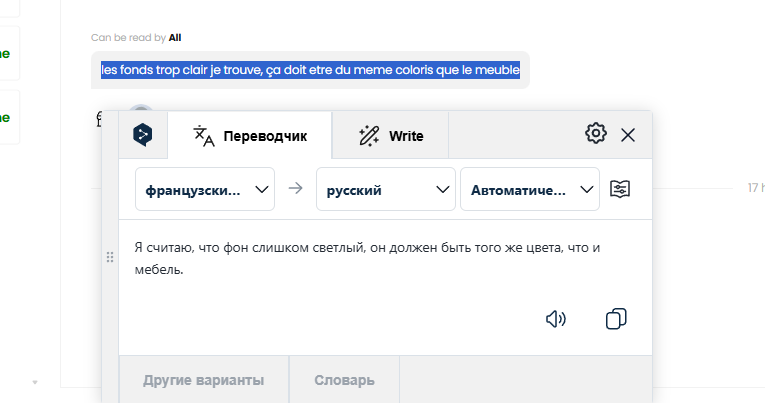The width and height of the screenshot is (765, 403).
Task: Click the 'Can be read by All' label
Action: 136,38
